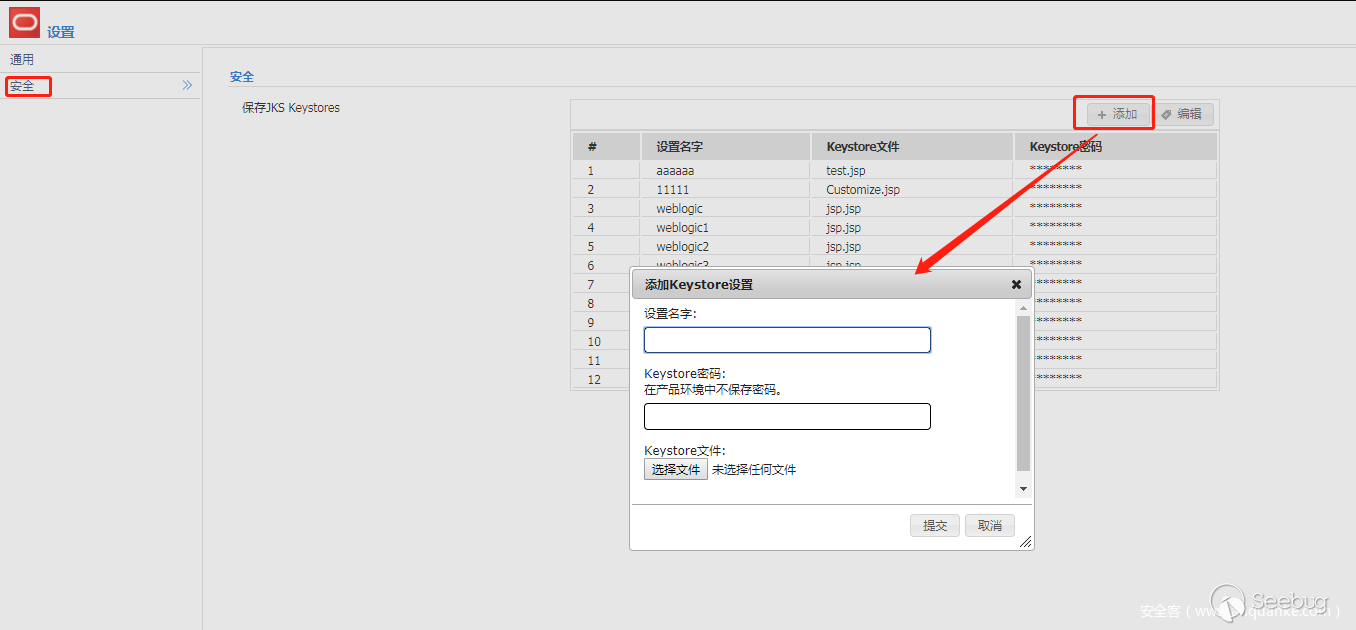The height and width of the screenshot is (630, 1356).
Task: Click the Keystore文件 column header
Action: (863, 147)
